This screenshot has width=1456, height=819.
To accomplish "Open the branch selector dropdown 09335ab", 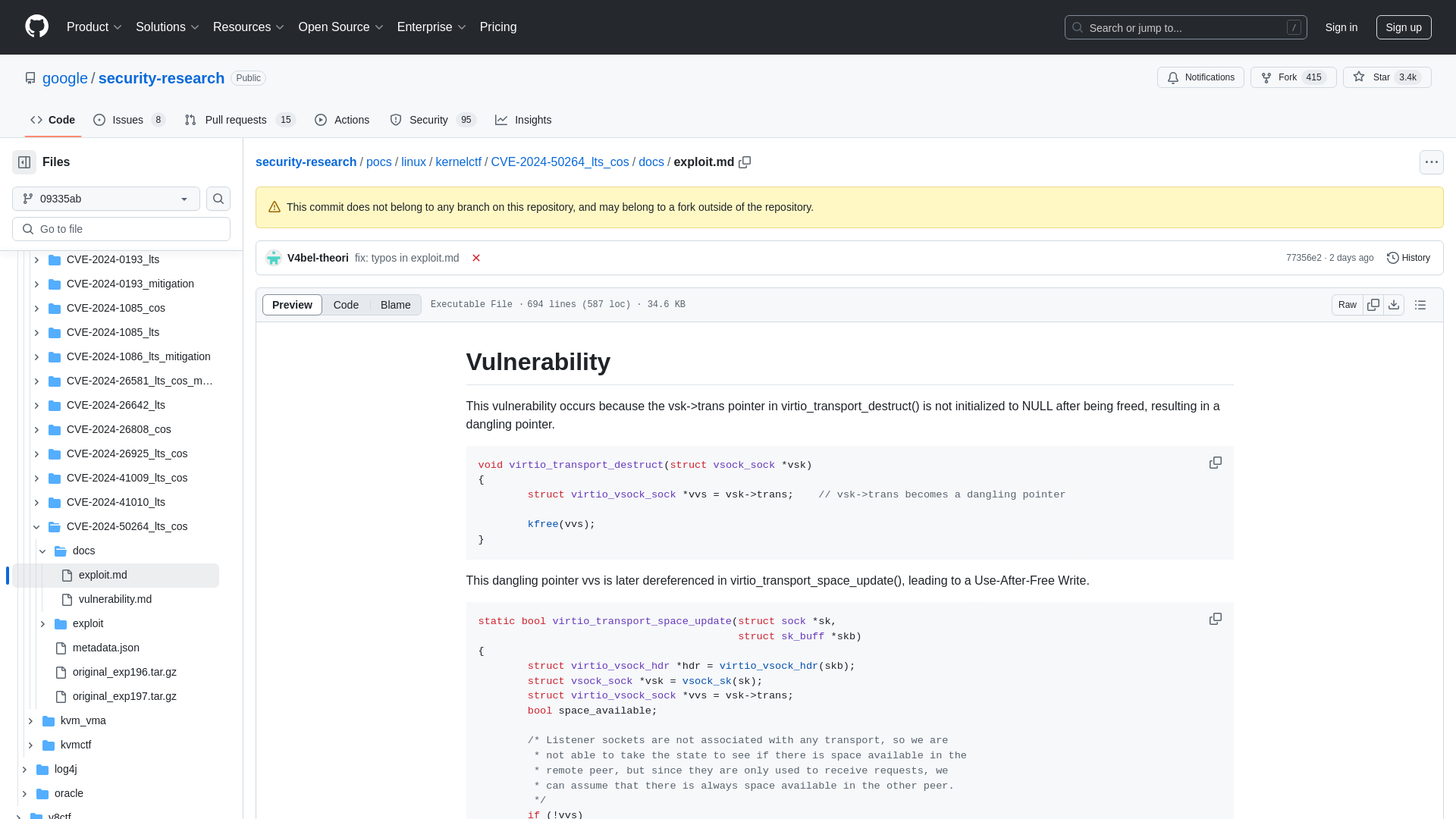I will click(x=106, y=199).
